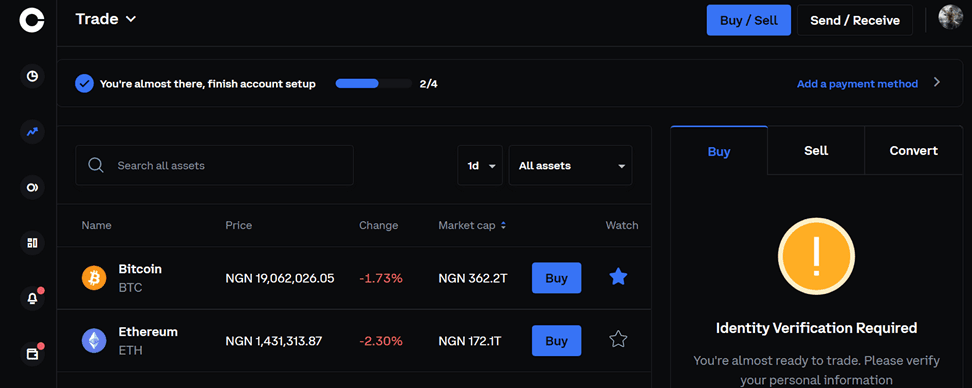Open notifications bell icon in sidebar
Viewport: 972px width, 388px height.
[32, 299]
